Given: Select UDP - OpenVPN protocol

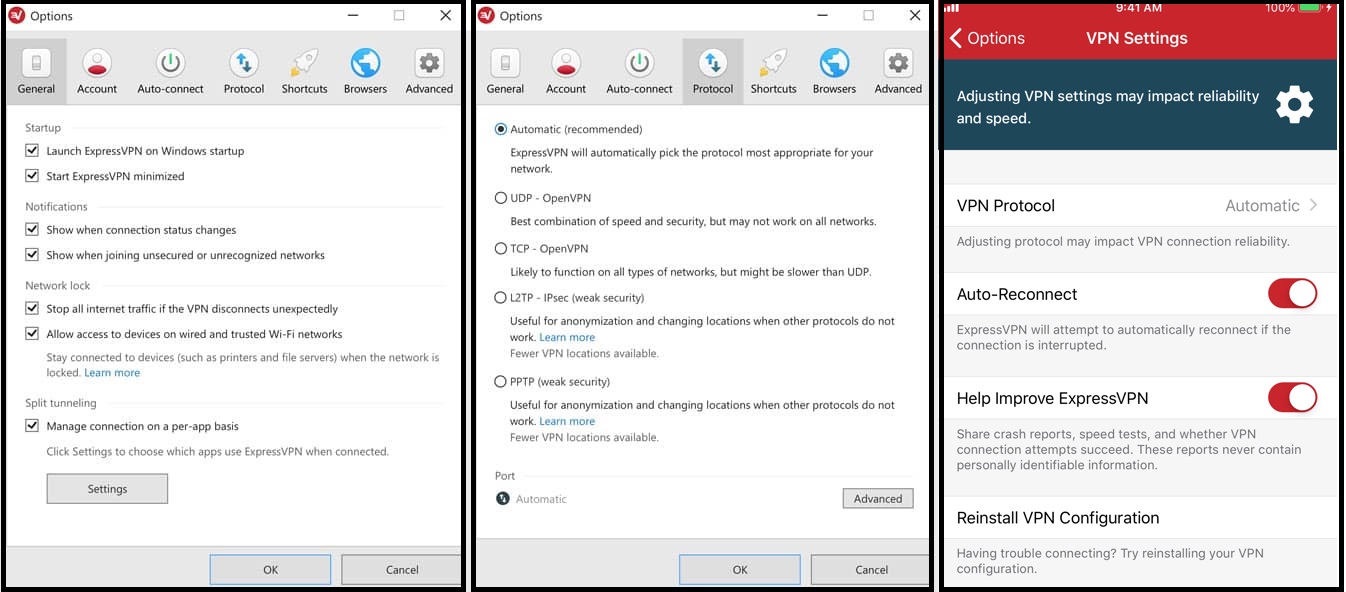Looking at the screenshot, I should click(501, 198).
